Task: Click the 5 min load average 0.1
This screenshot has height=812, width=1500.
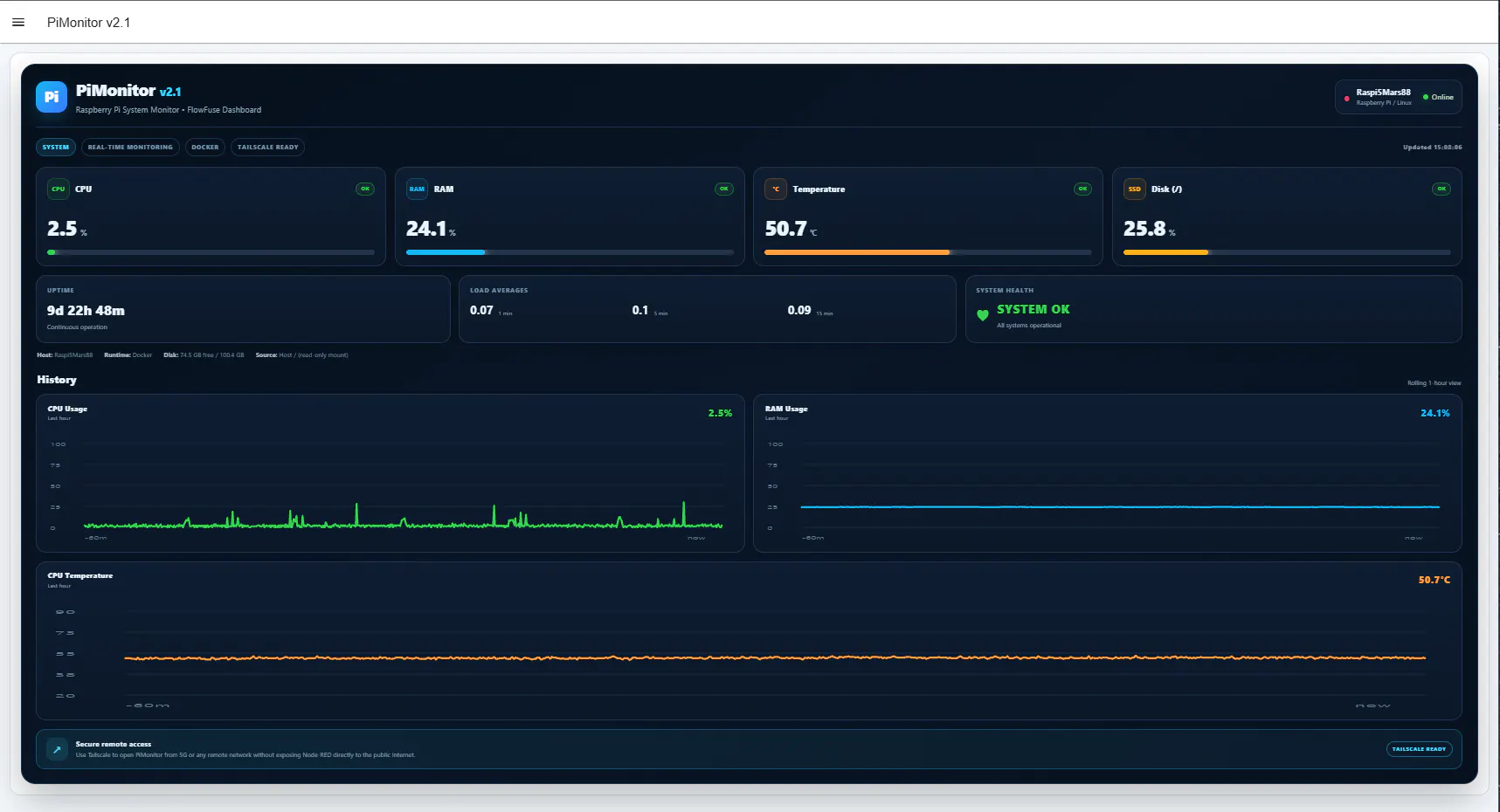Action: (640, 311)
